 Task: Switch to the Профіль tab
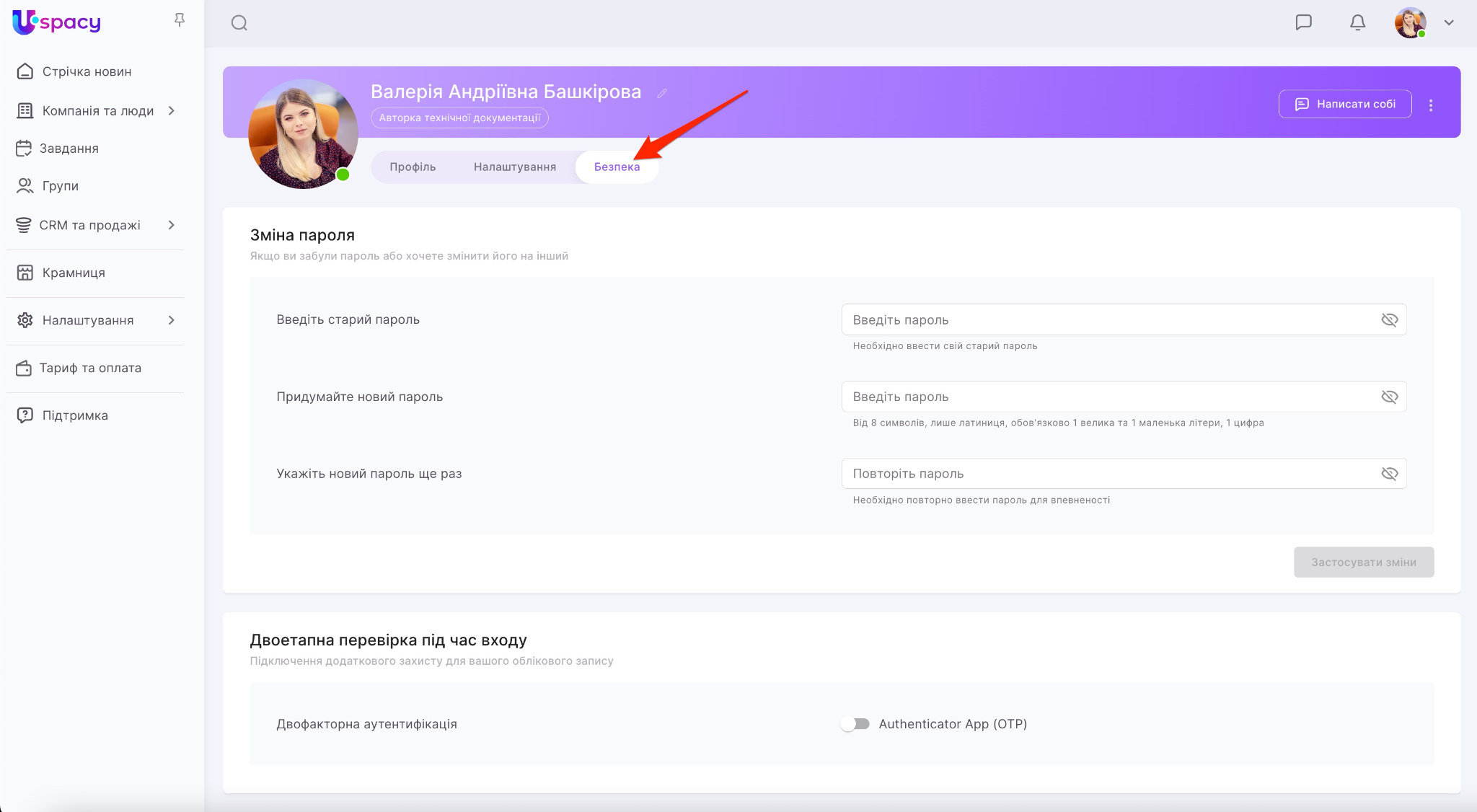pos(413,167)
